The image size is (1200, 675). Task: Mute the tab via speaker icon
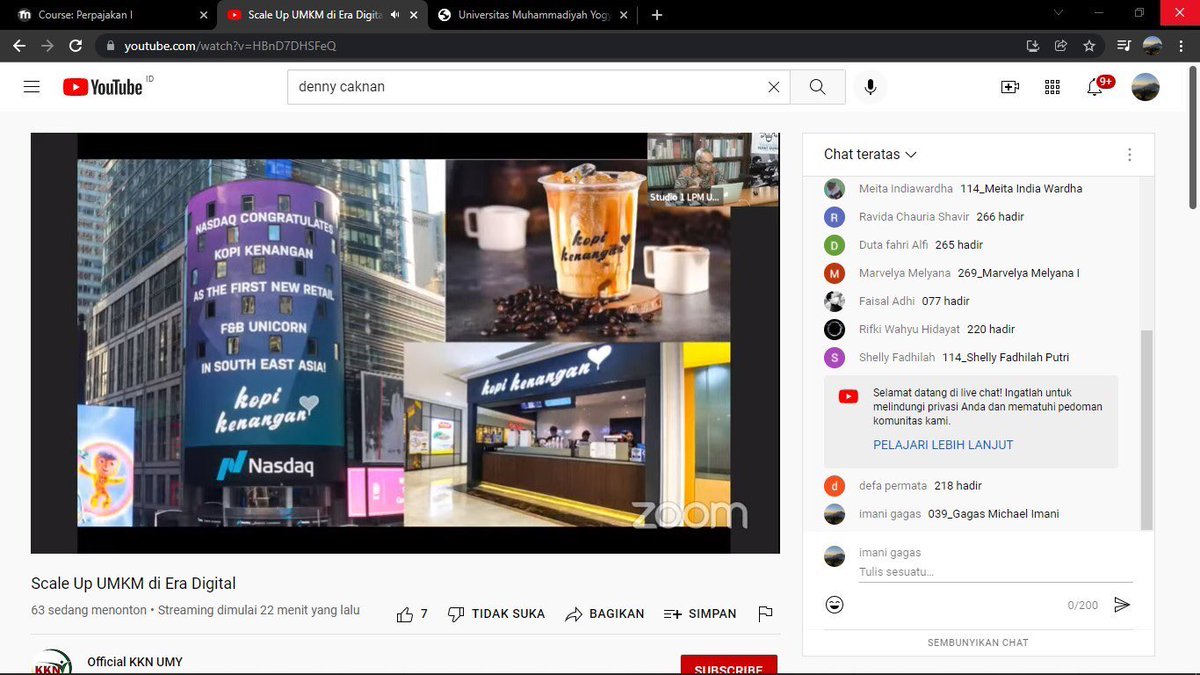pos(395,15)
